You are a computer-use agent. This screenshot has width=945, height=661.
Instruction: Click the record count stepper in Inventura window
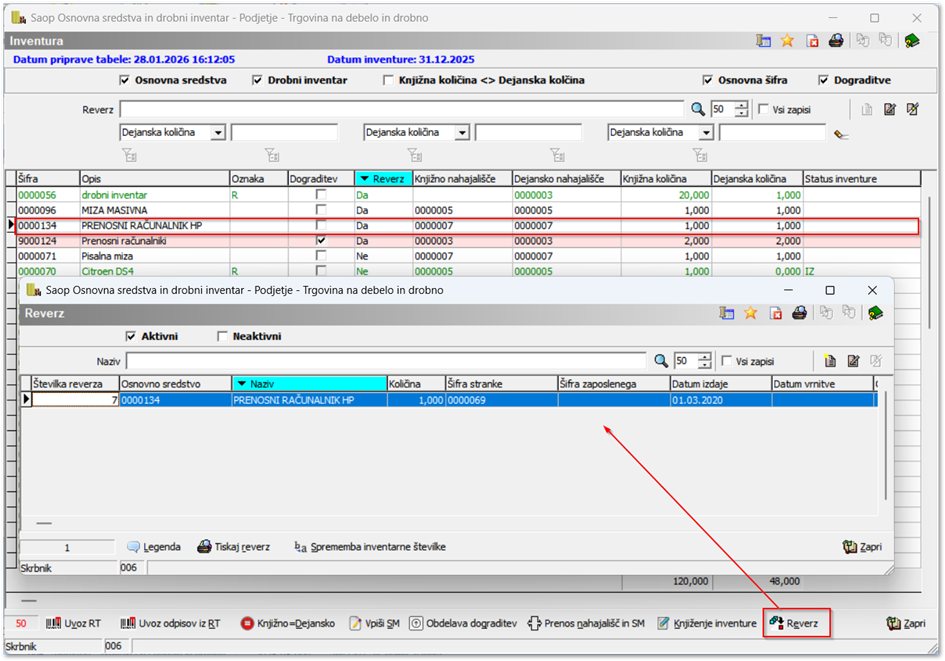pos(742,109)
